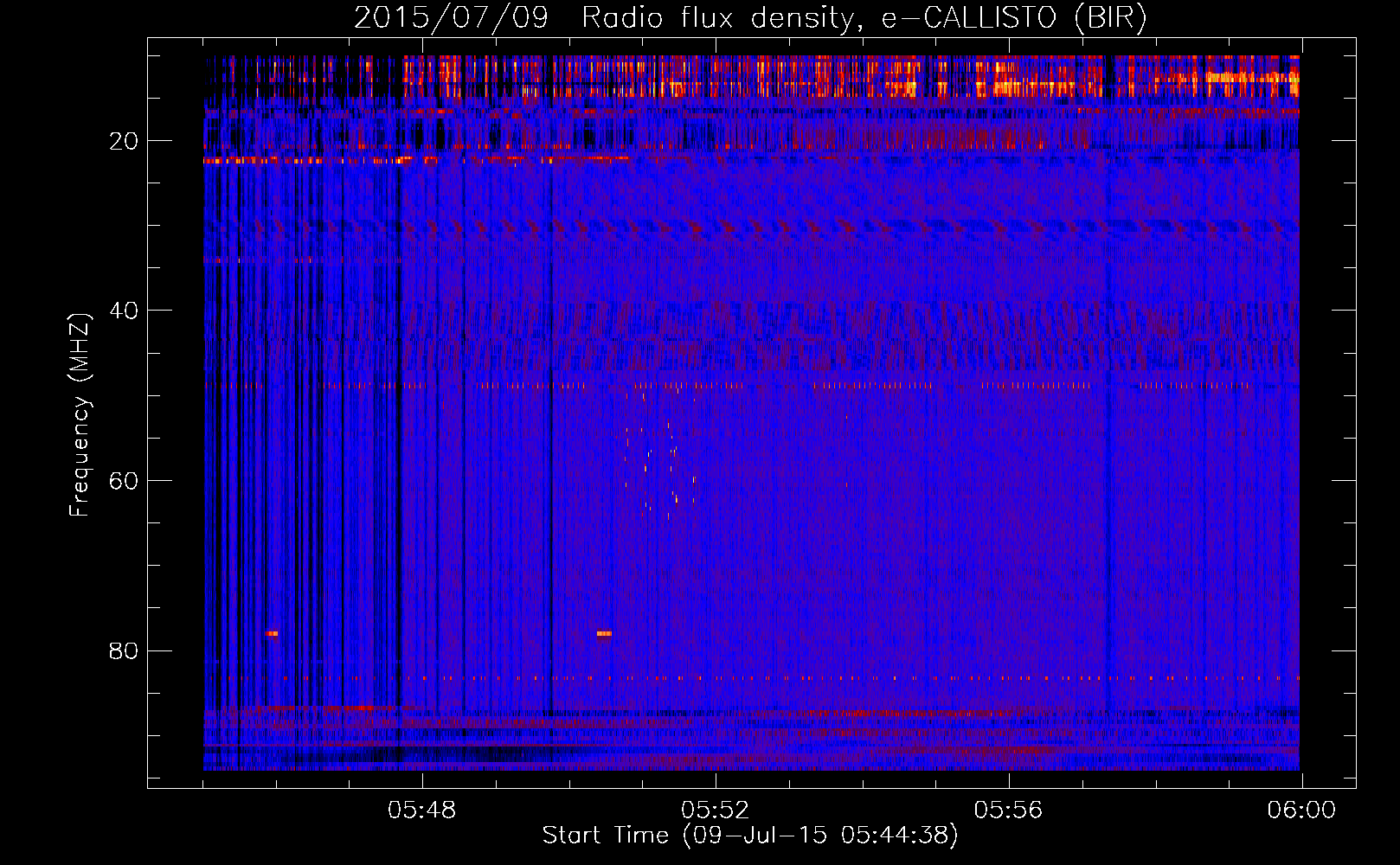Click the '06:00' time tick label
1400x865 pixels.
point(1301,811)
